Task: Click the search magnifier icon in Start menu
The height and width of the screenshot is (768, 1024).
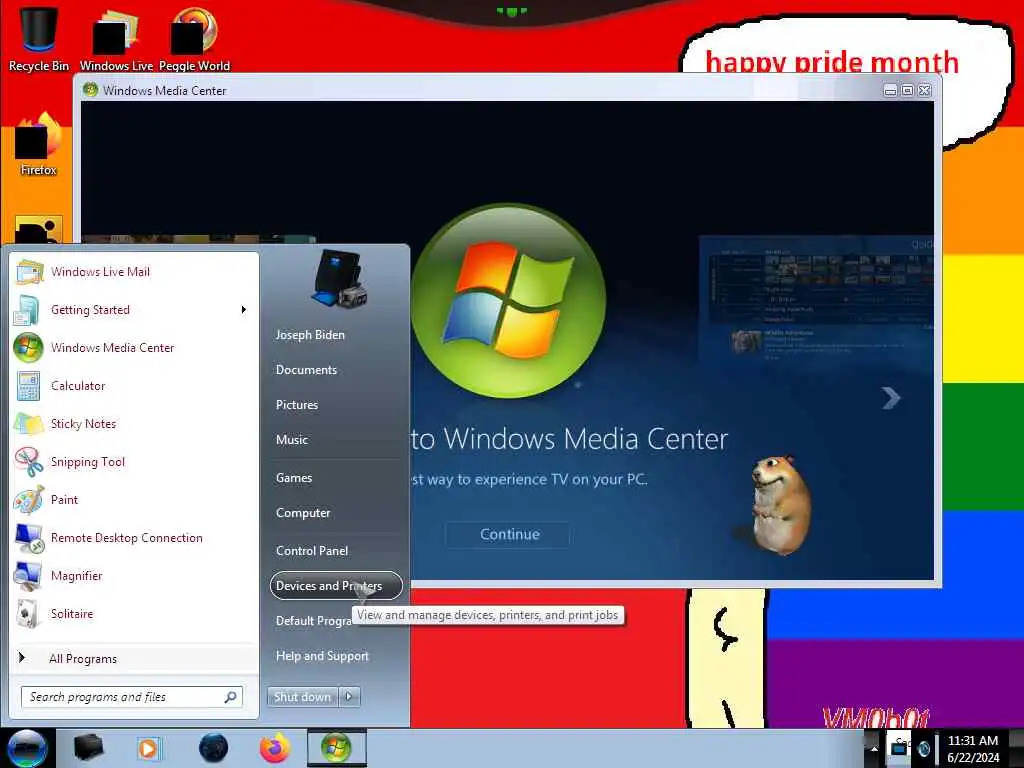Action: click(x=231, y=697)
